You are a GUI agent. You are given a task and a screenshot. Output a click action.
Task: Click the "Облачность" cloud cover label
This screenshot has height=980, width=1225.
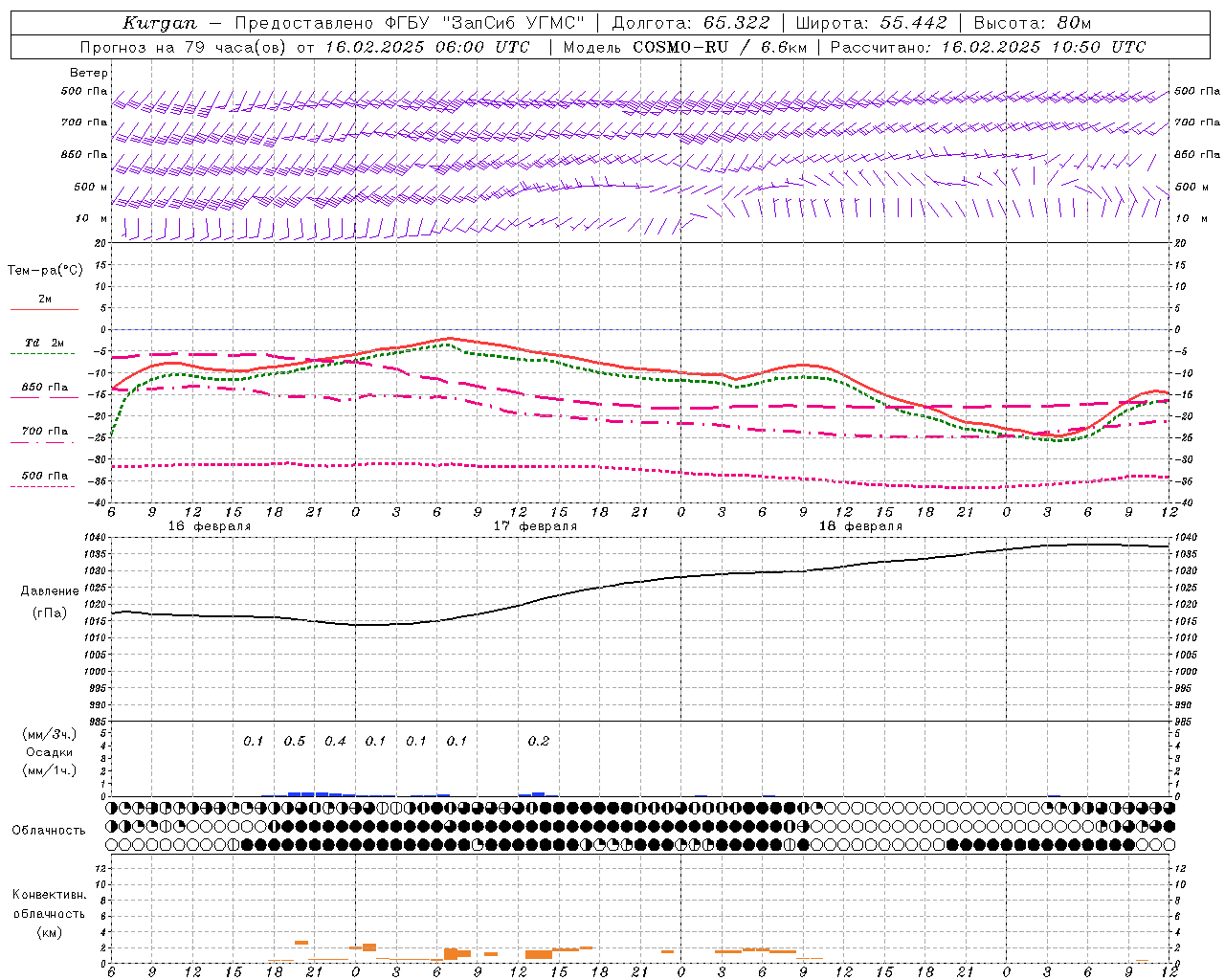(49, 831)
